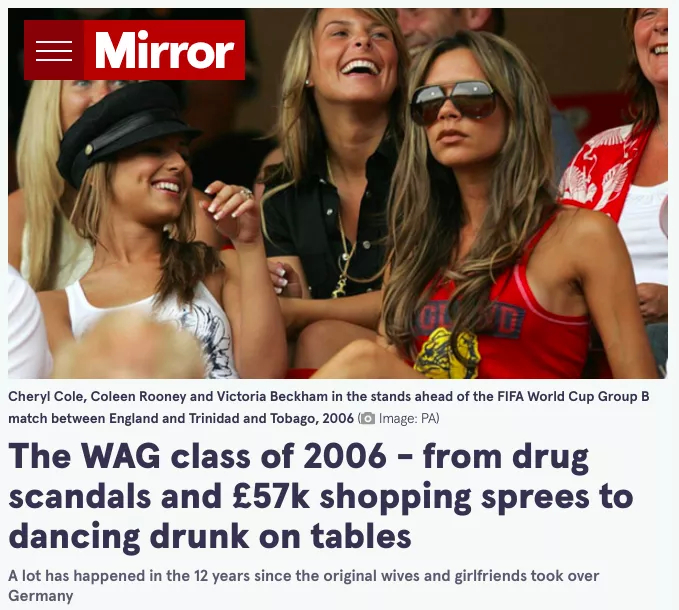Click the white printed tank top in photo
The image size is (679, 610).
[158, 323]
